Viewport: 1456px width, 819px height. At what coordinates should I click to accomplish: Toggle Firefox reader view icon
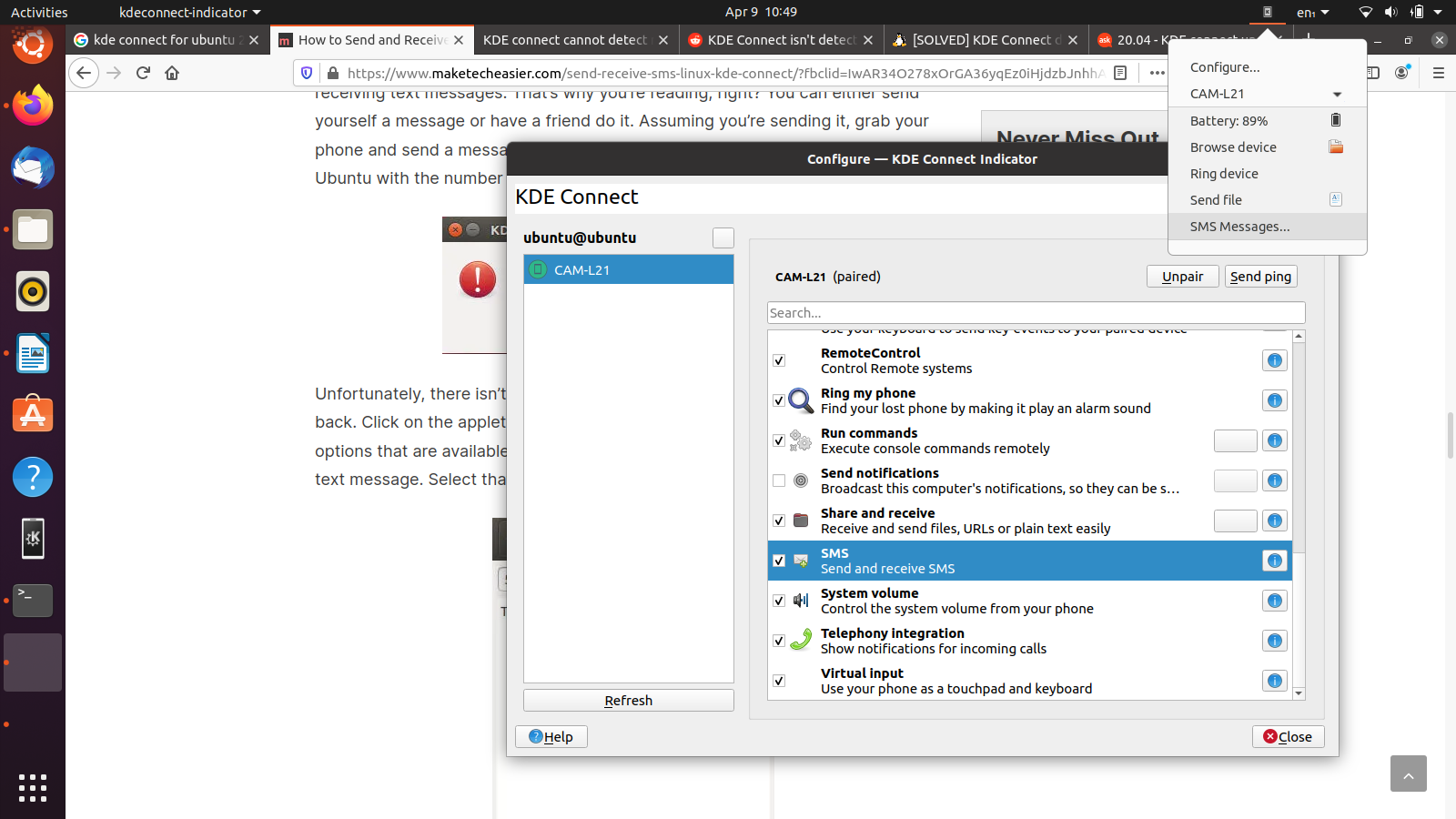[1120, 73]
